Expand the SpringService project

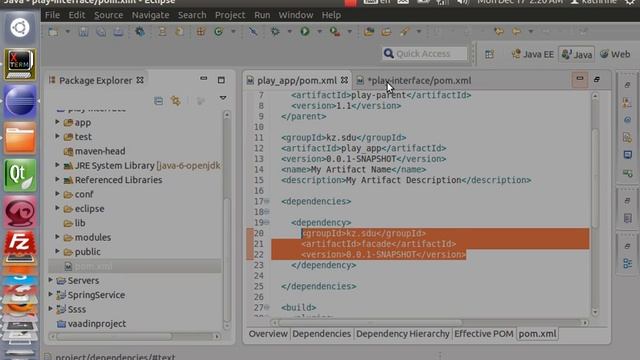coord(51,294)
